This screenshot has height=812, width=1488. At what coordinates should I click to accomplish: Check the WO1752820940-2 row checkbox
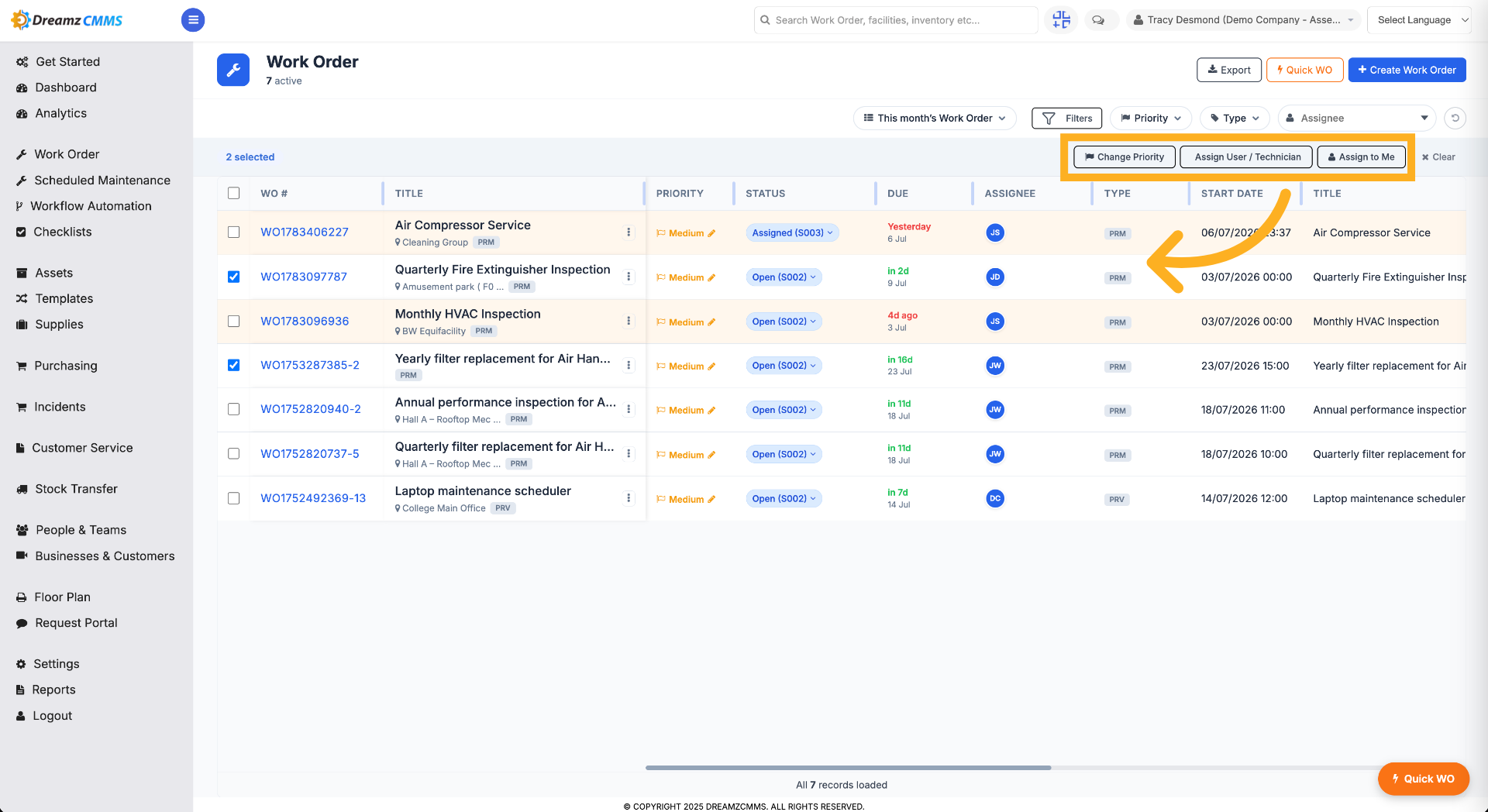click(x=234, y=409)
